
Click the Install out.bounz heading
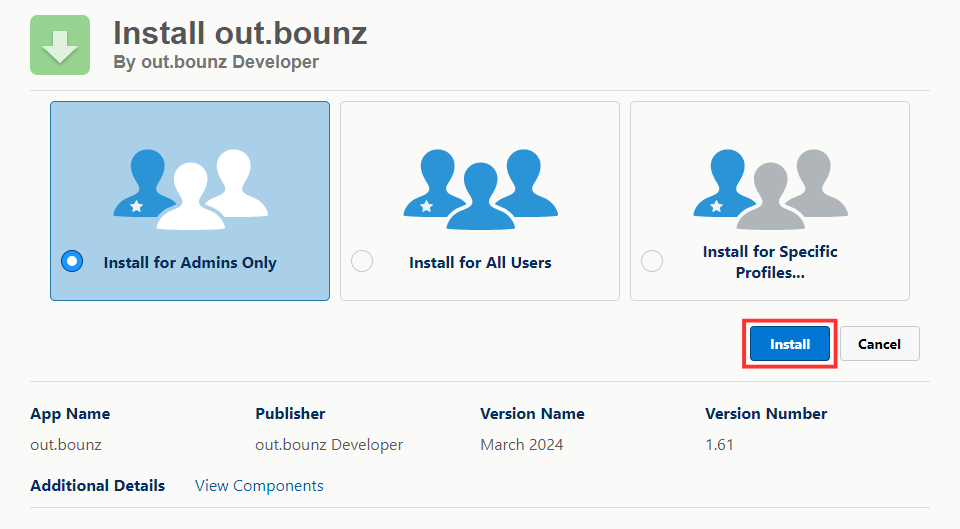pos(240,33)
